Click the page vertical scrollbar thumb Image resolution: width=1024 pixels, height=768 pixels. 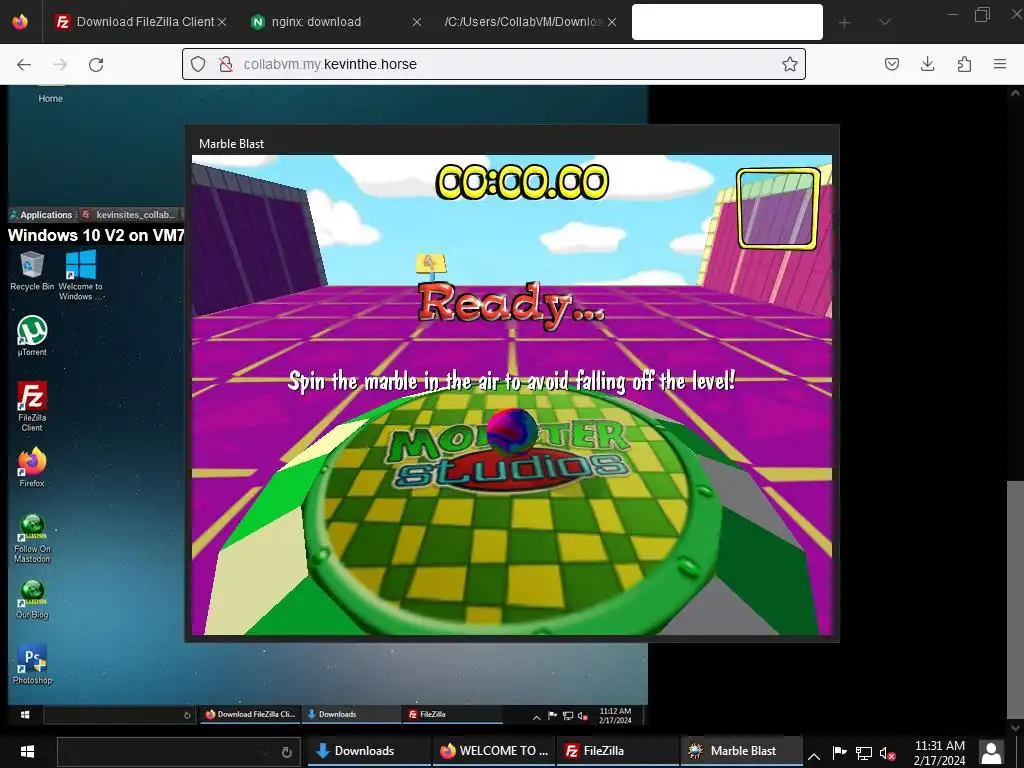click(x=1015, y=599)
